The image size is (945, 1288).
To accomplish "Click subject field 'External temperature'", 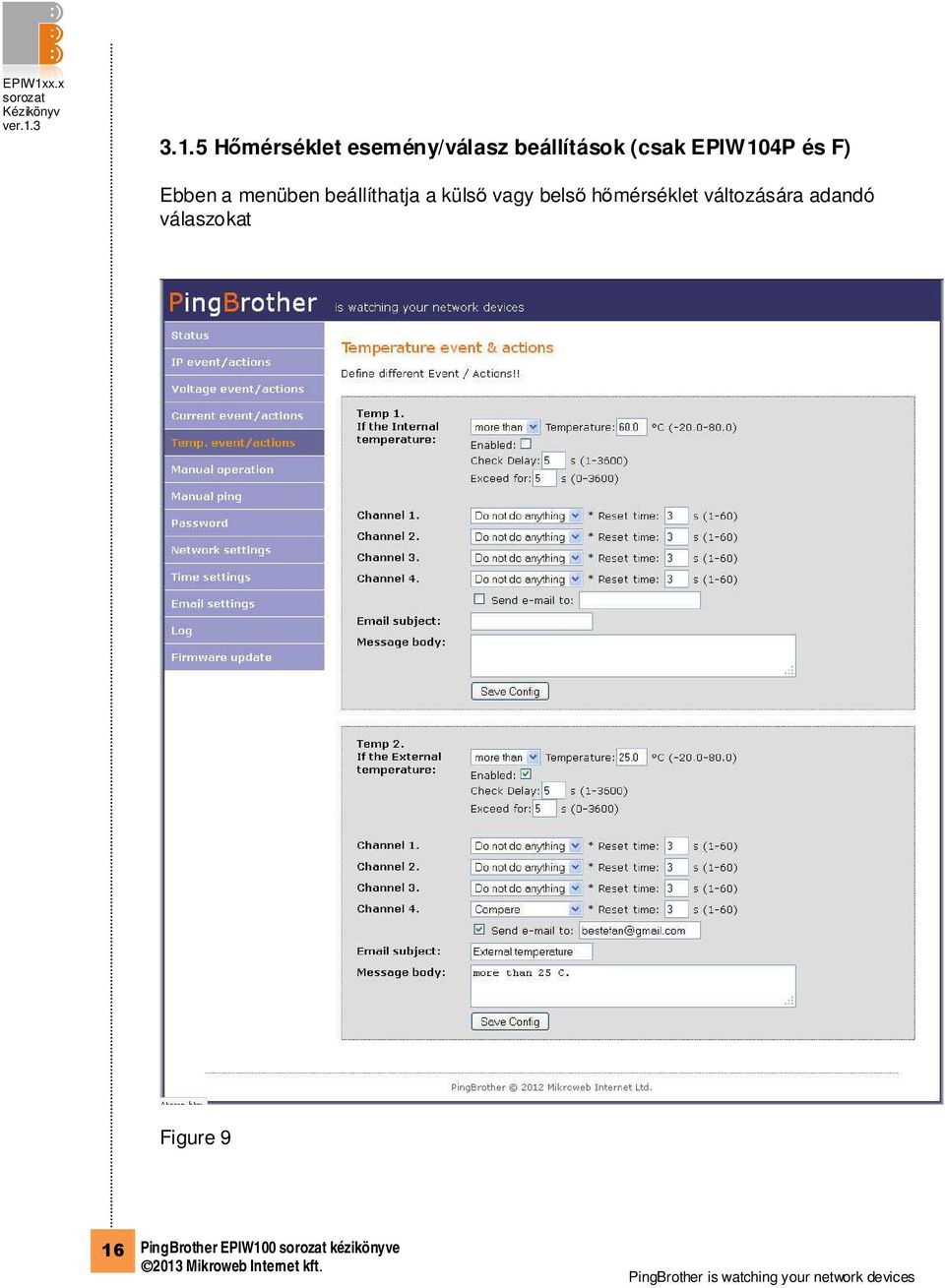I will tap(532, 951).
